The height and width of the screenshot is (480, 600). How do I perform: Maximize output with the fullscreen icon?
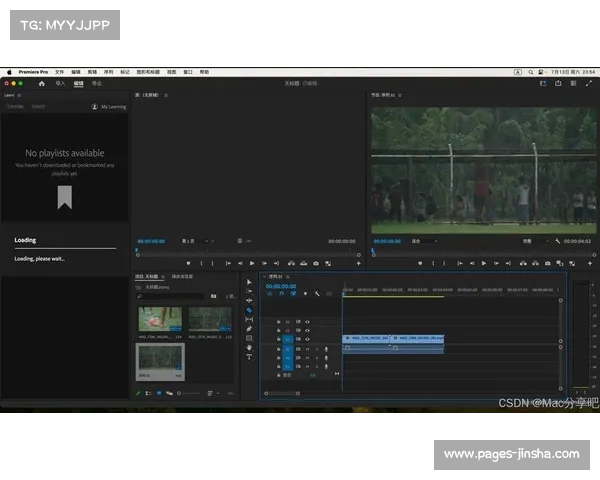(x=589, y=83)
